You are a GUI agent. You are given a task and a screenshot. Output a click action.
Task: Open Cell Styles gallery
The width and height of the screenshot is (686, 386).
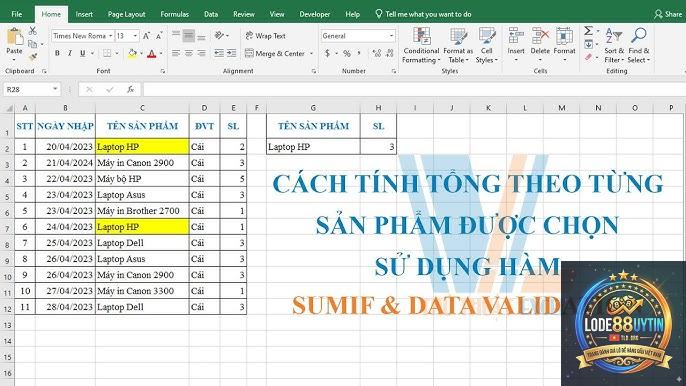(486, 46)
